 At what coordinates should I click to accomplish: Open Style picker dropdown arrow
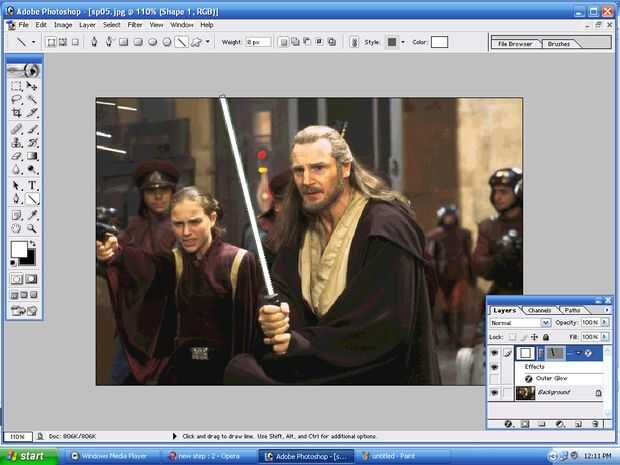coord(403,42)
